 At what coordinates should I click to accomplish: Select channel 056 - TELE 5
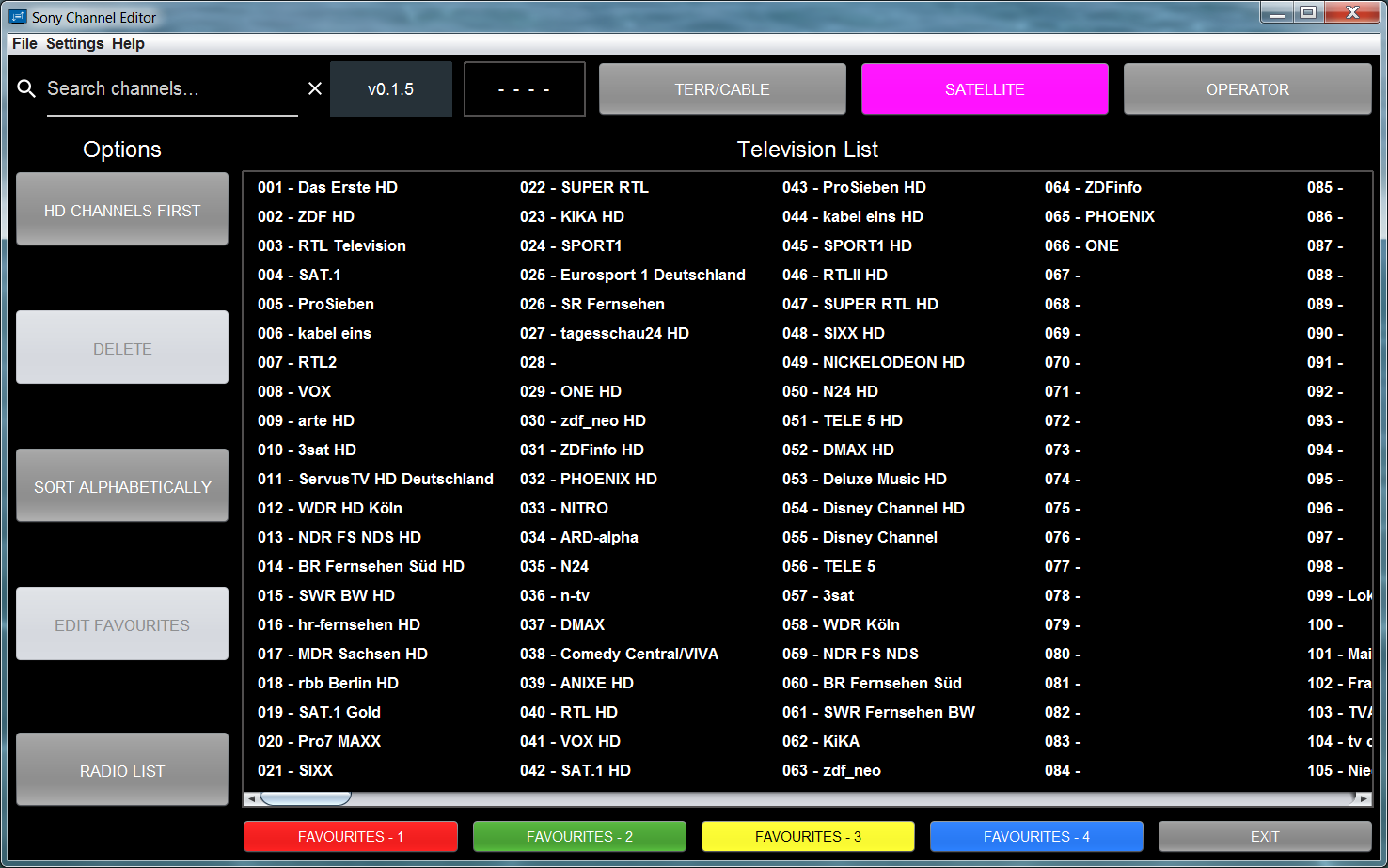click(x=828, y=566)
